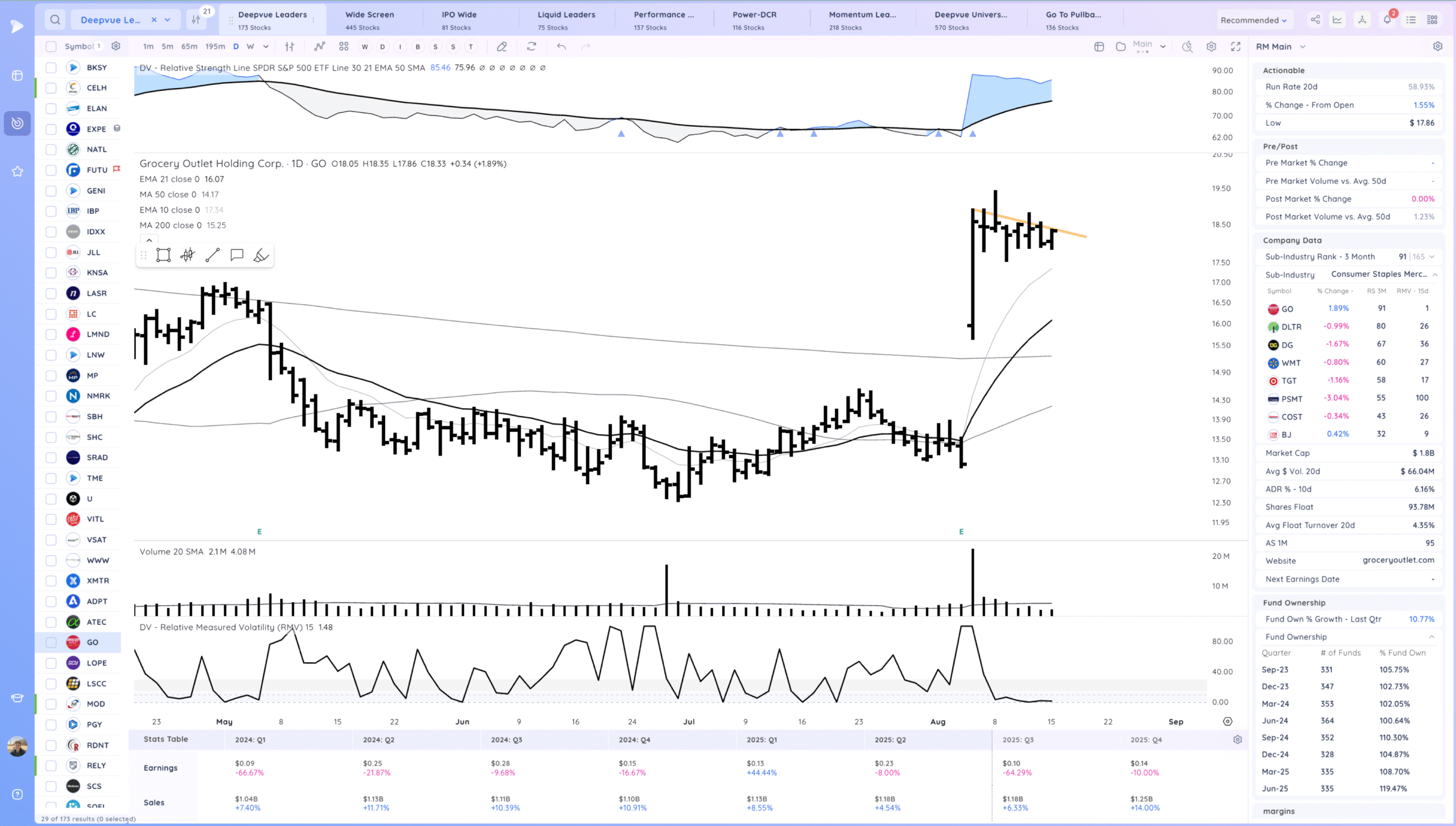This screenshot has width=1456, height=826.
Task: Toggle fullscreen chart view
Action: click(x=1235, y=47)
